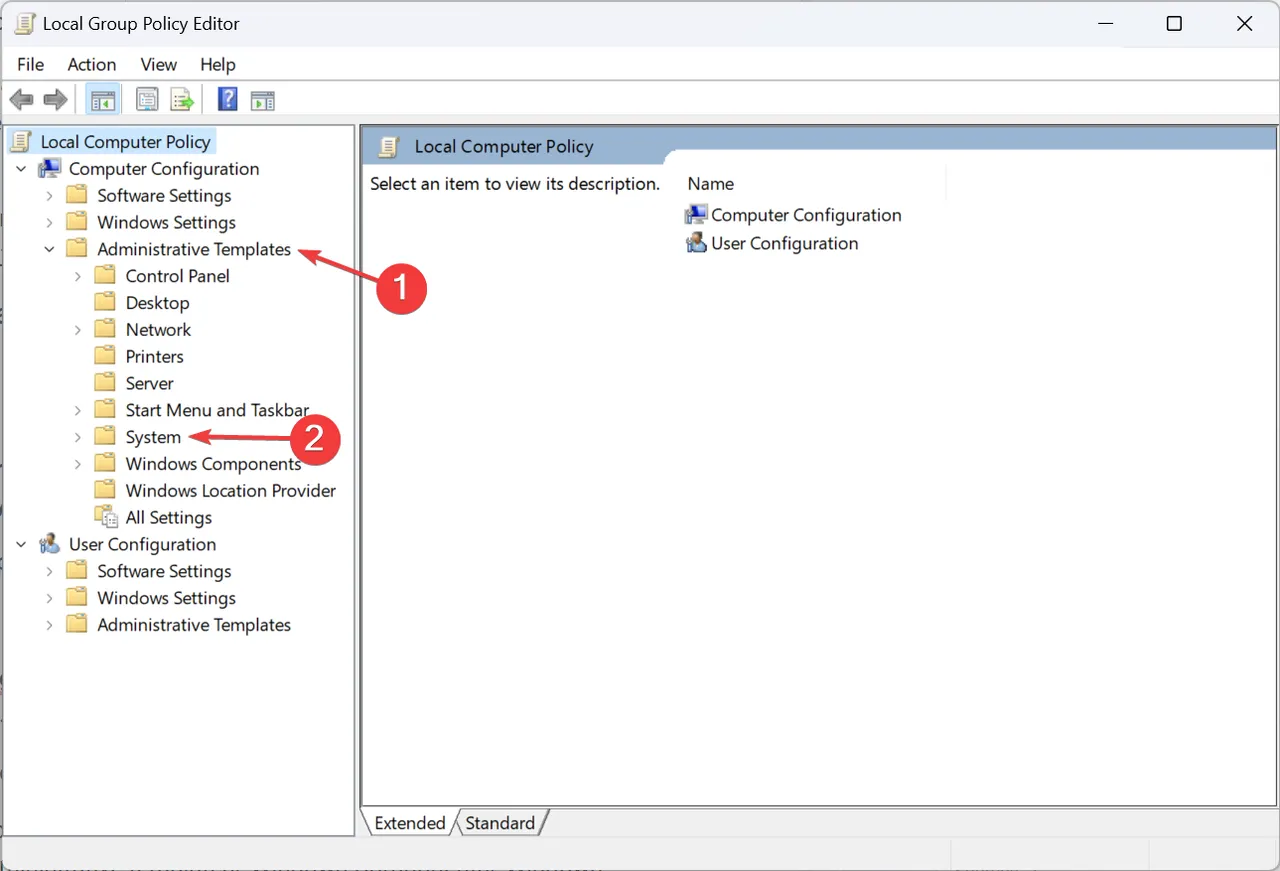The image size is (1280, 871).
Task: Select All Settings label in tree
Action: [168, 517]
